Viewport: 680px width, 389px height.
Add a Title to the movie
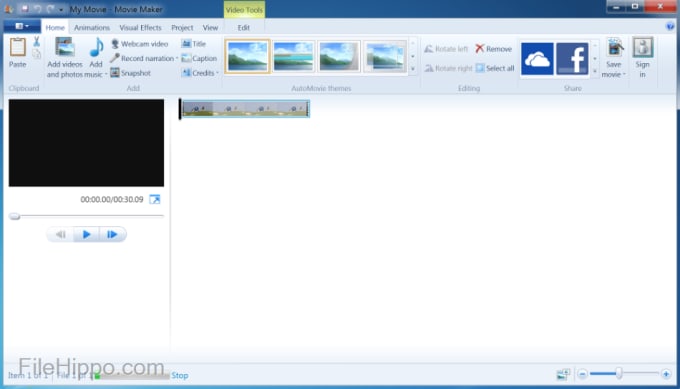[x=194, y=44]
